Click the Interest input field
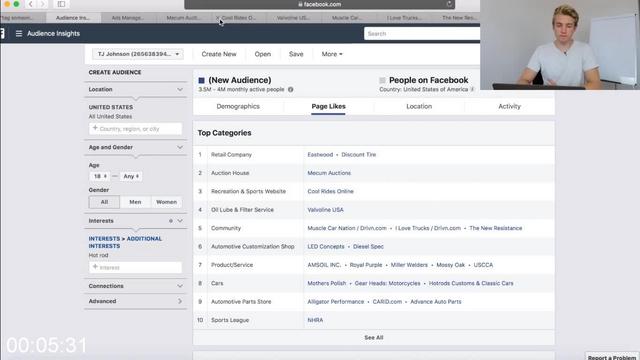 pos(136,267)
